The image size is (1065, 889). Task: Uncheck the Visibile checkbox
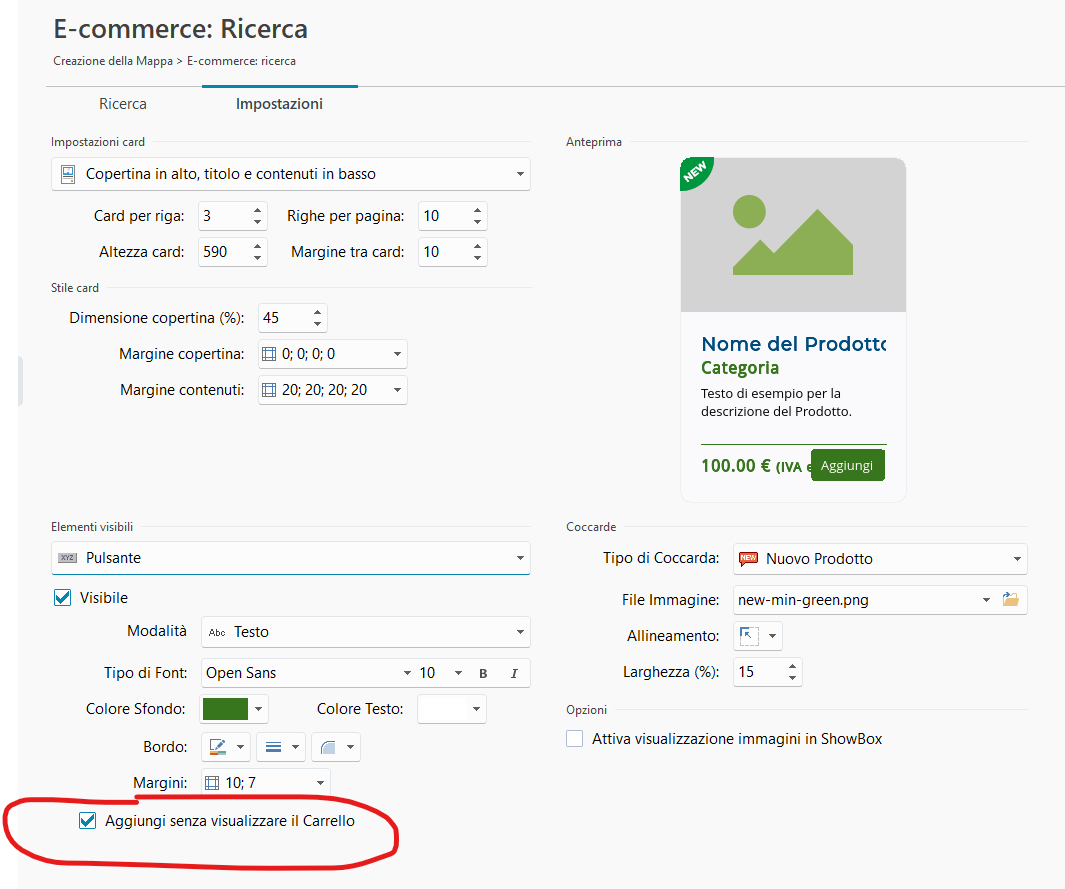pos(62,598)
